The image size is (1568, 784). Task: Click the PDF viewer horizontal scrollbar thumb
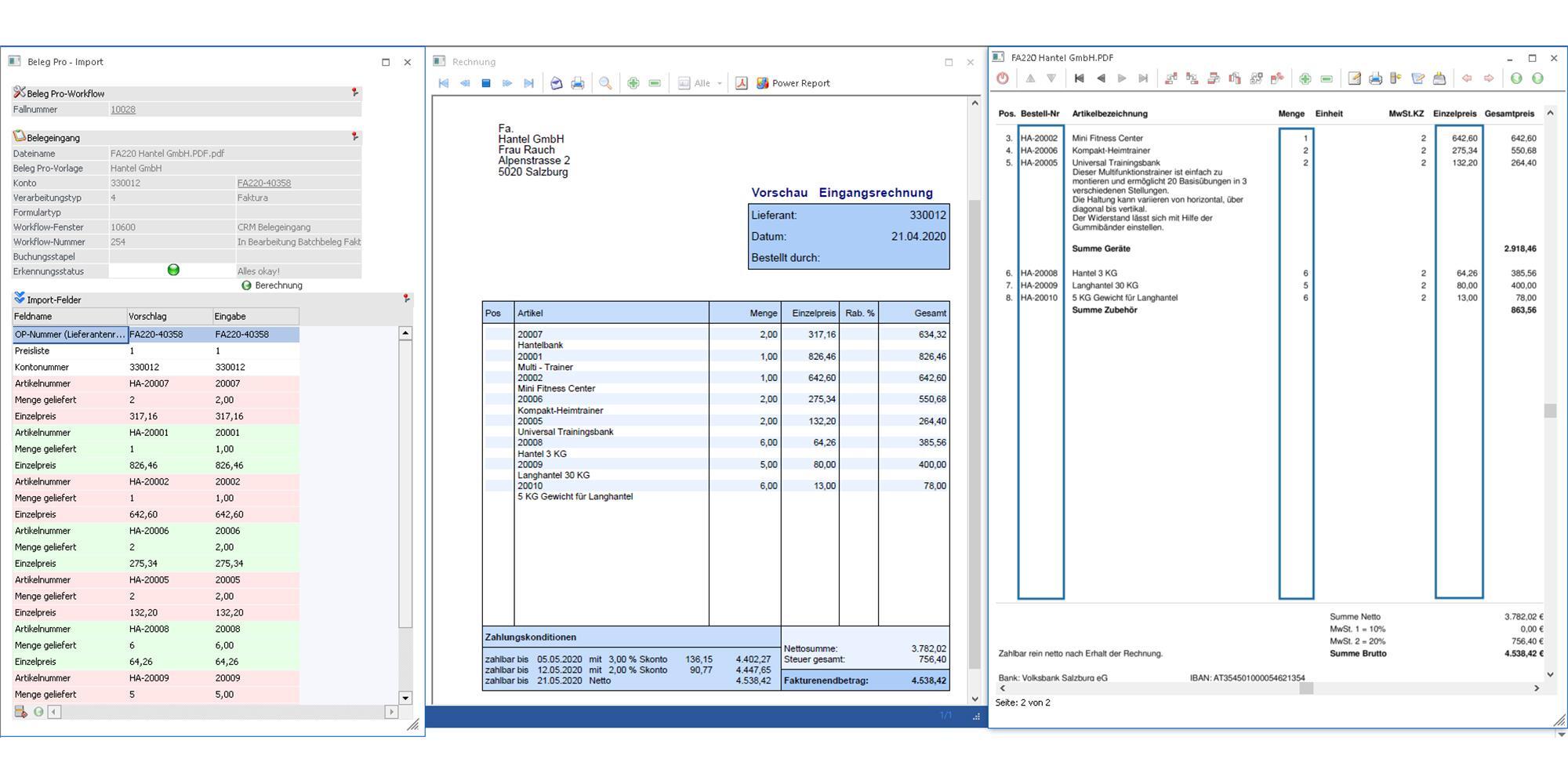point(1306,688)
